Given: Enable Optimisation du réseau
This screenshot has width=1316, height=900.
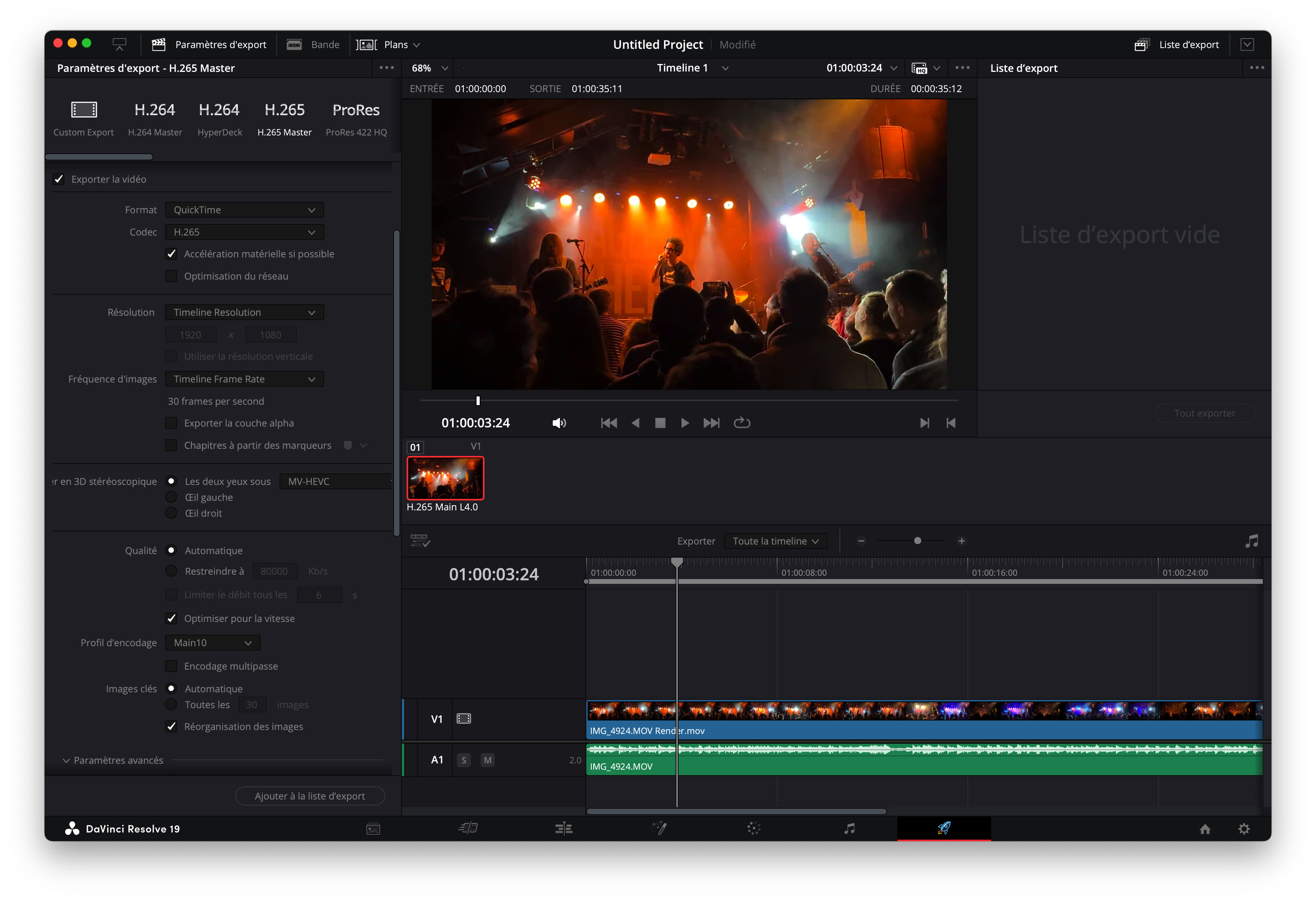Looking at the screenshot, I should click(x=172, y=276).
